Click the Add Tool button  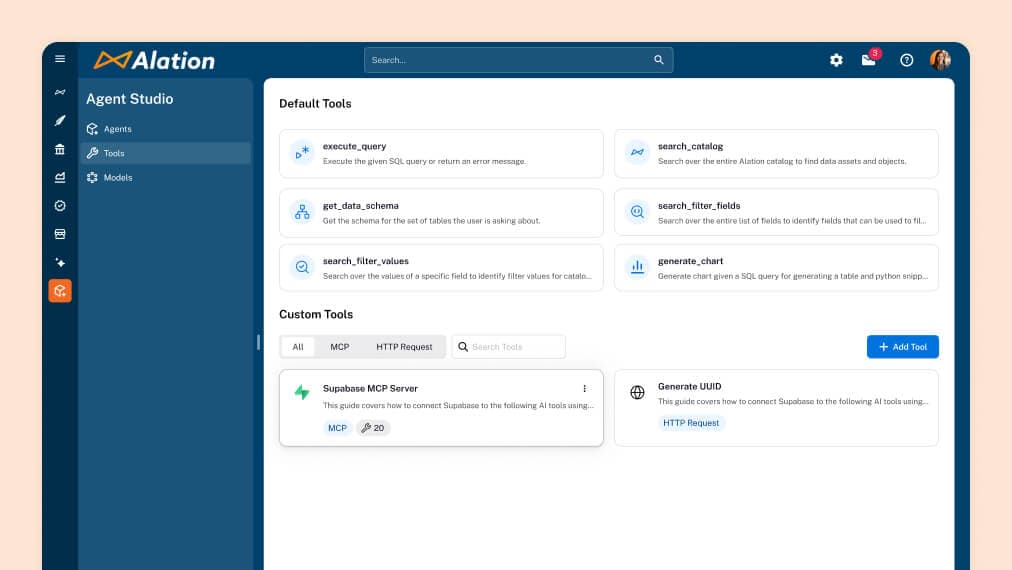tap(902, 347)
